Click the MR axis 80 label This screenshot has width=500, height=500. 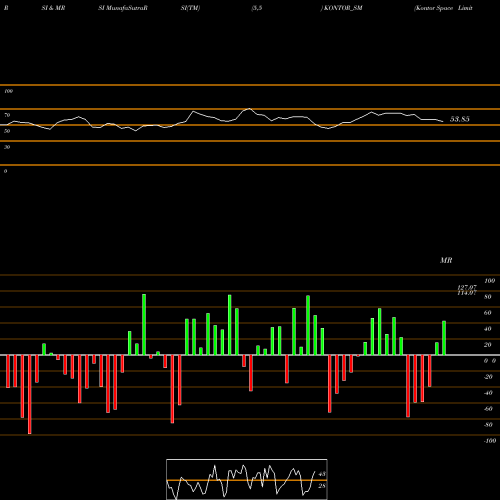(x=487, y=297)
